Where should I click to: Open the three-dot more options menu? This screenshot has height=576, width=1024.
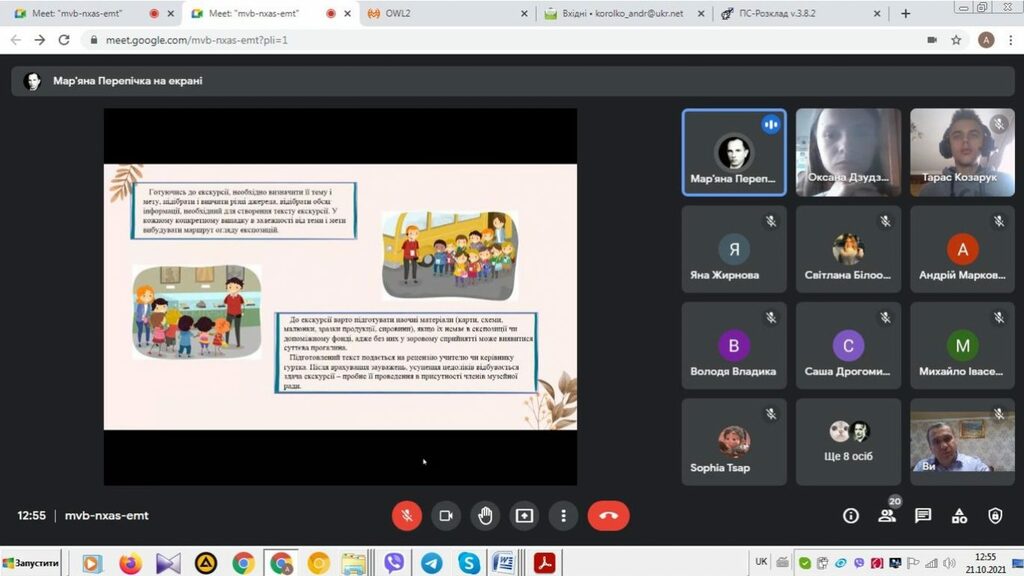[564, 515]
